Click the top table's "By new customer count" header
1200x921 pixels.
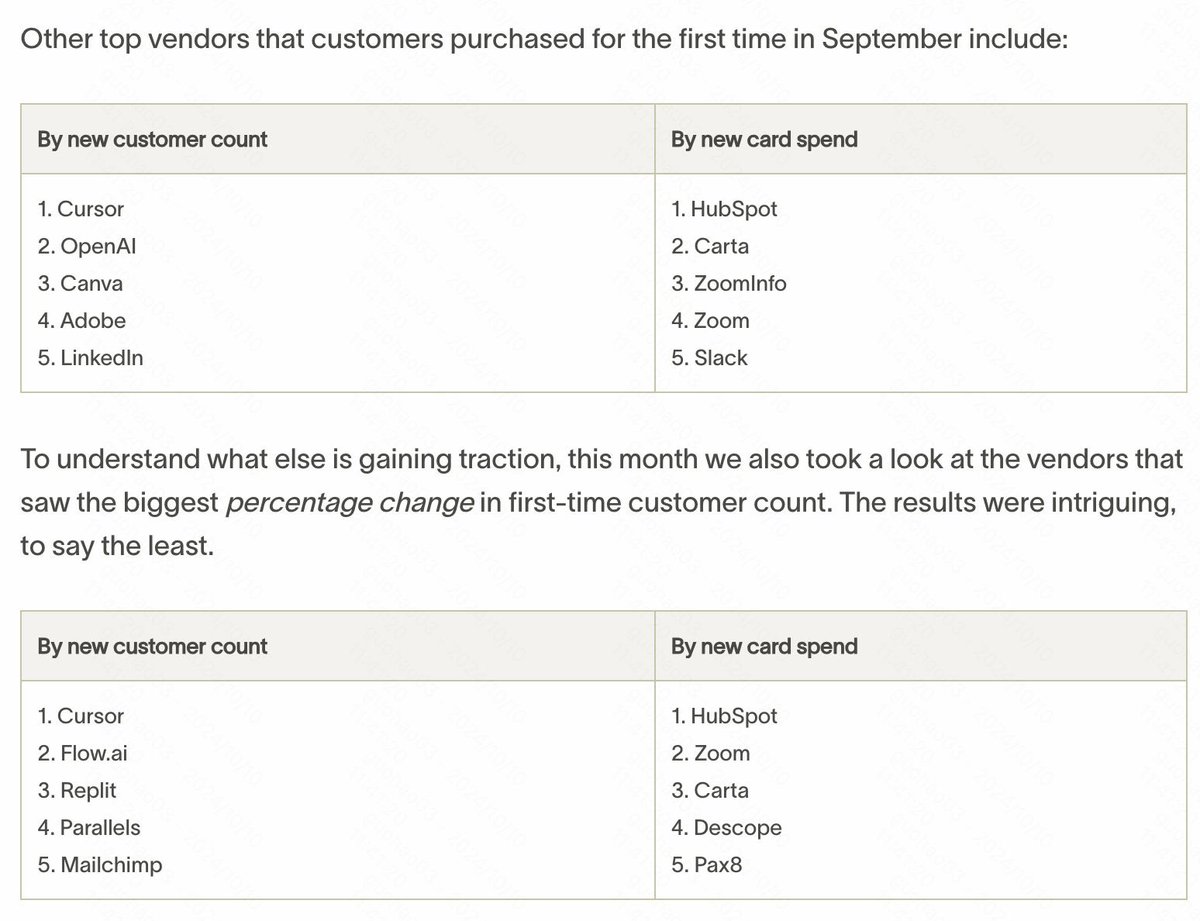pyautogui.click(x=152, y=140)
